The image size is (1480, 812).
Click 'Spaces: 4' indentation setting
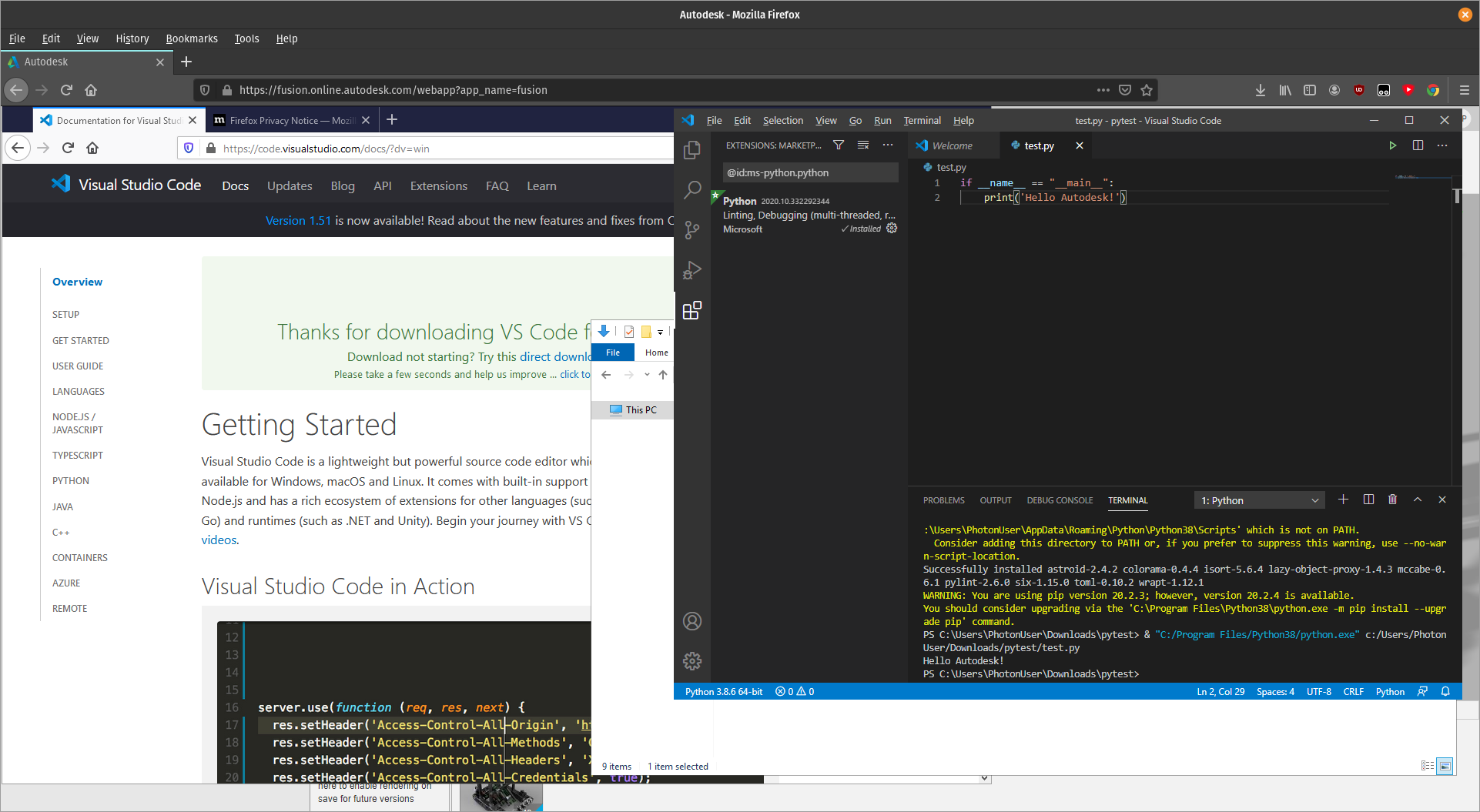click(x=1275, y=691)
